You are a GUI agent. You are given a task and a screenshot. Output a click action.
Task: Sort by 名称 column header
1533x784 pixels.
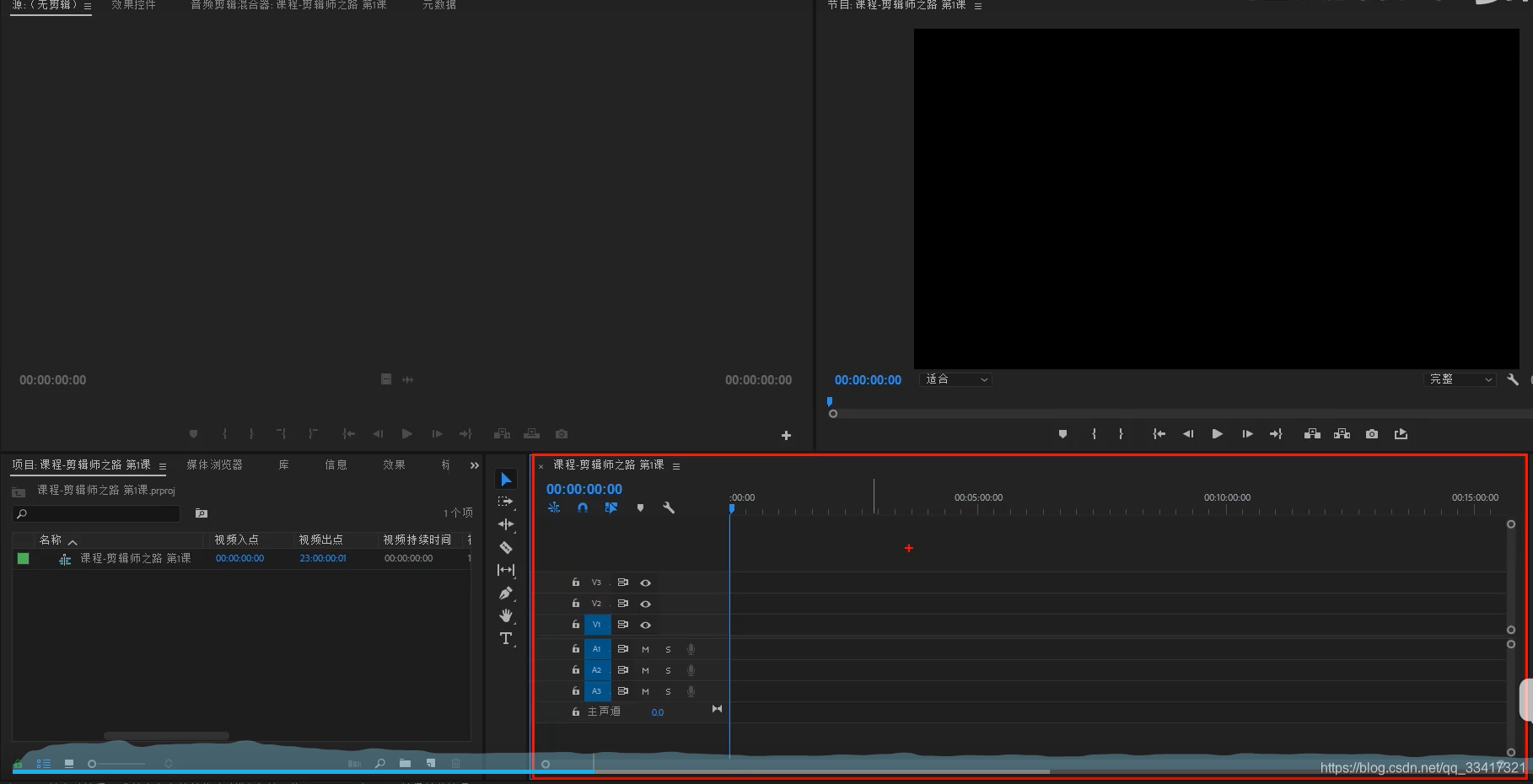point(51,540)
